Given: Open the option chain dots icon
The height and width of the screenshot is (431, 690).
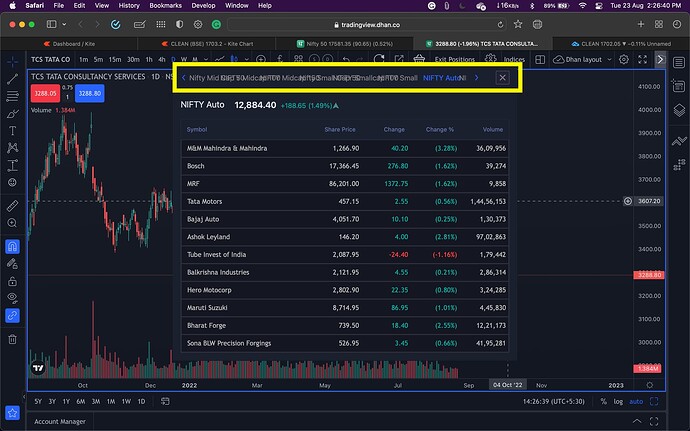Looking at the screenshot, I should [x=679, y=165].
